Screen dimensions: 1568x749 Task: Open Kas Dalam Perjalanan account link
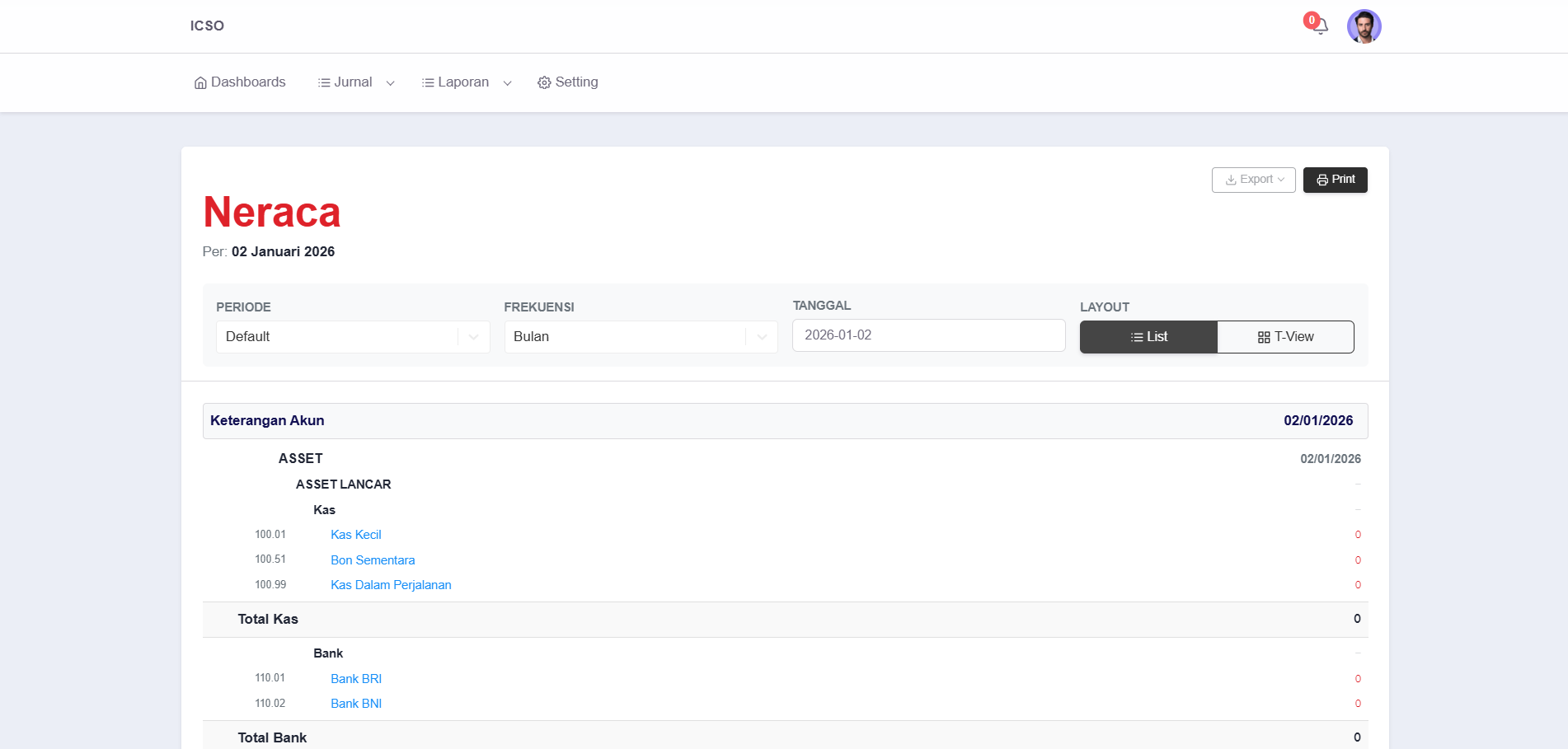click(x=391, y=585)
